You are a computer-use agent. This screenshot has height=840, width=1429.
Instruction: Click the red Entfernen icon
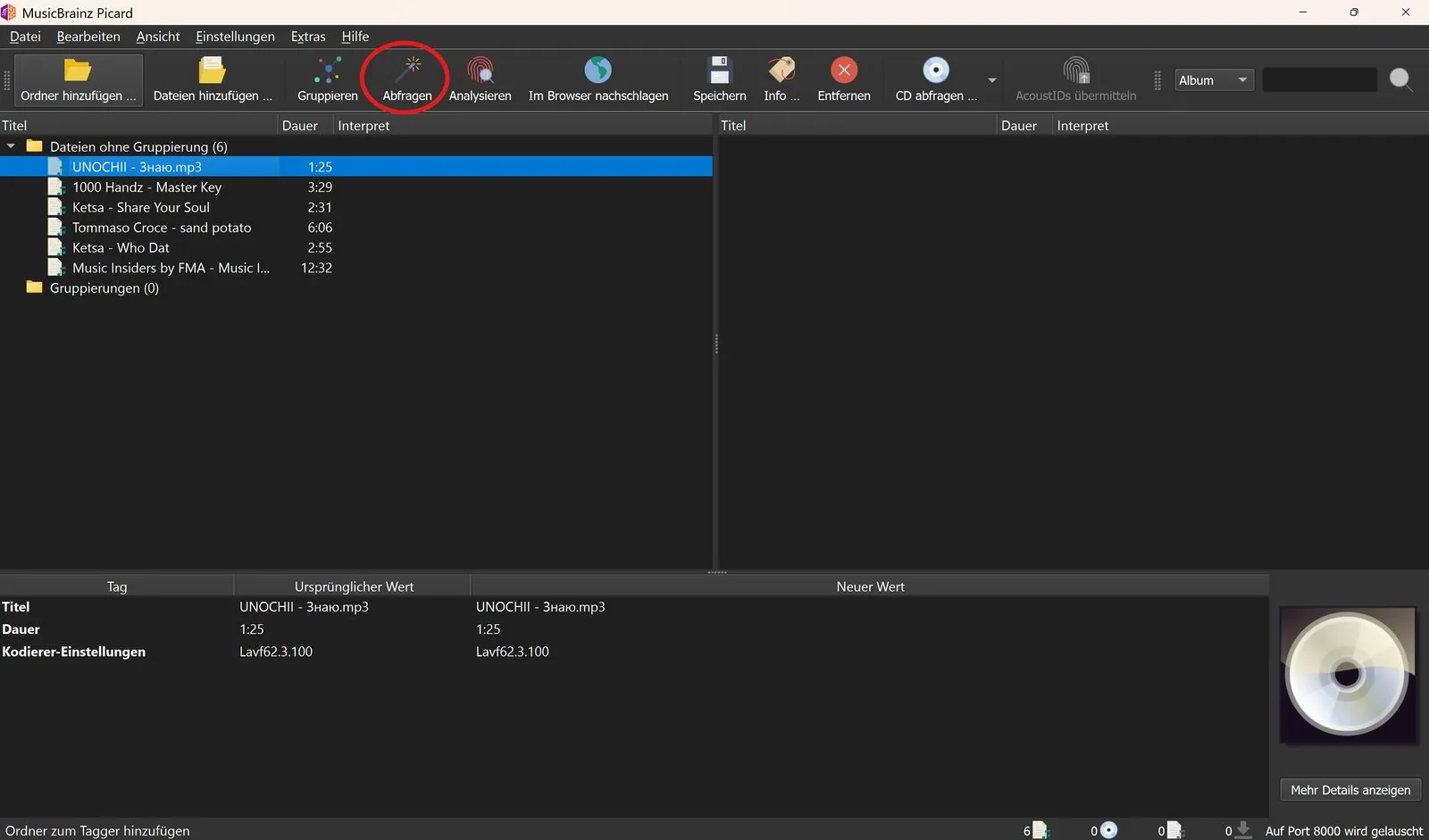click(x=844, y=70)
